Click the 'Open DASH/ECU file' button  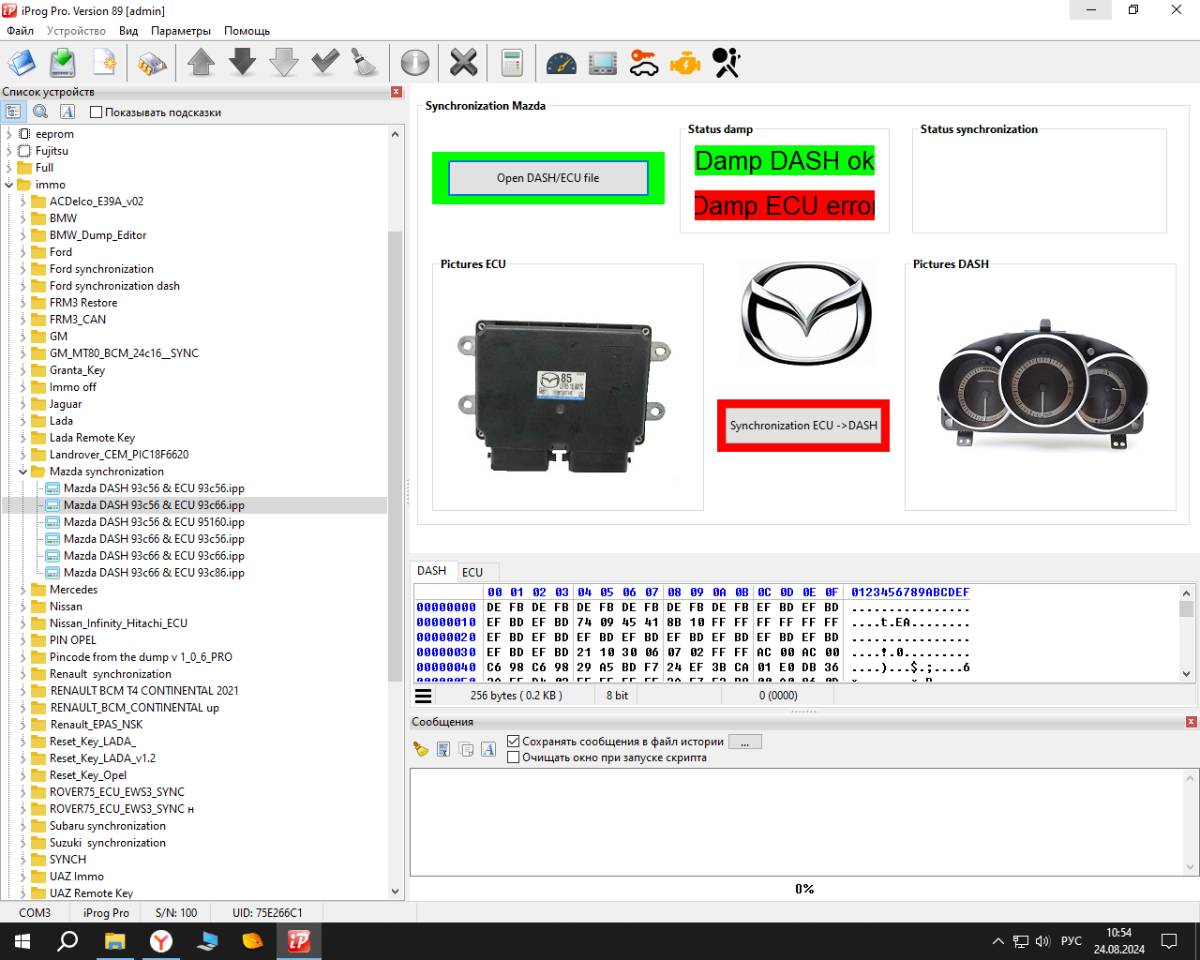[548, 178]
